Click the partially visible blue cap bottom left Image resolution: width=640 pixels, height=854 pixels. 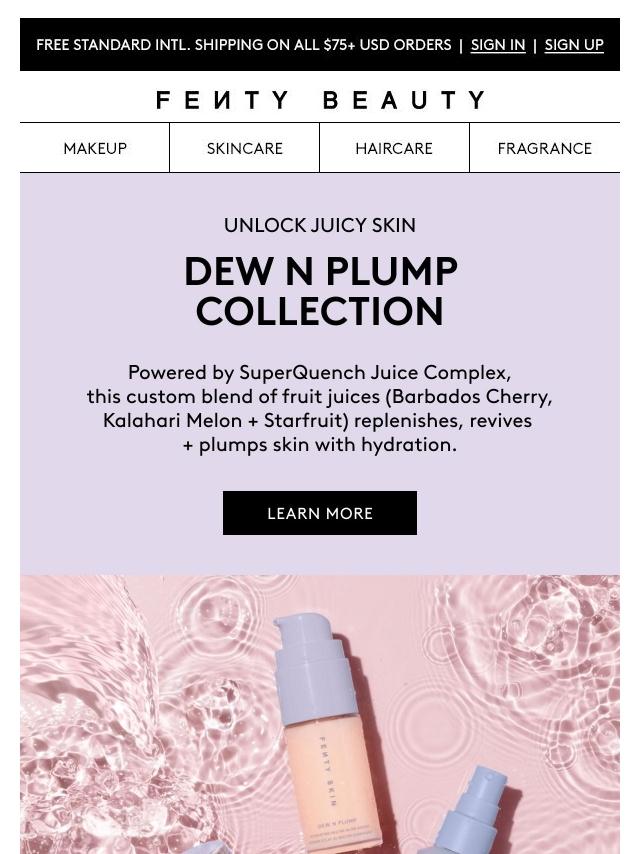(x=204, y=847)
